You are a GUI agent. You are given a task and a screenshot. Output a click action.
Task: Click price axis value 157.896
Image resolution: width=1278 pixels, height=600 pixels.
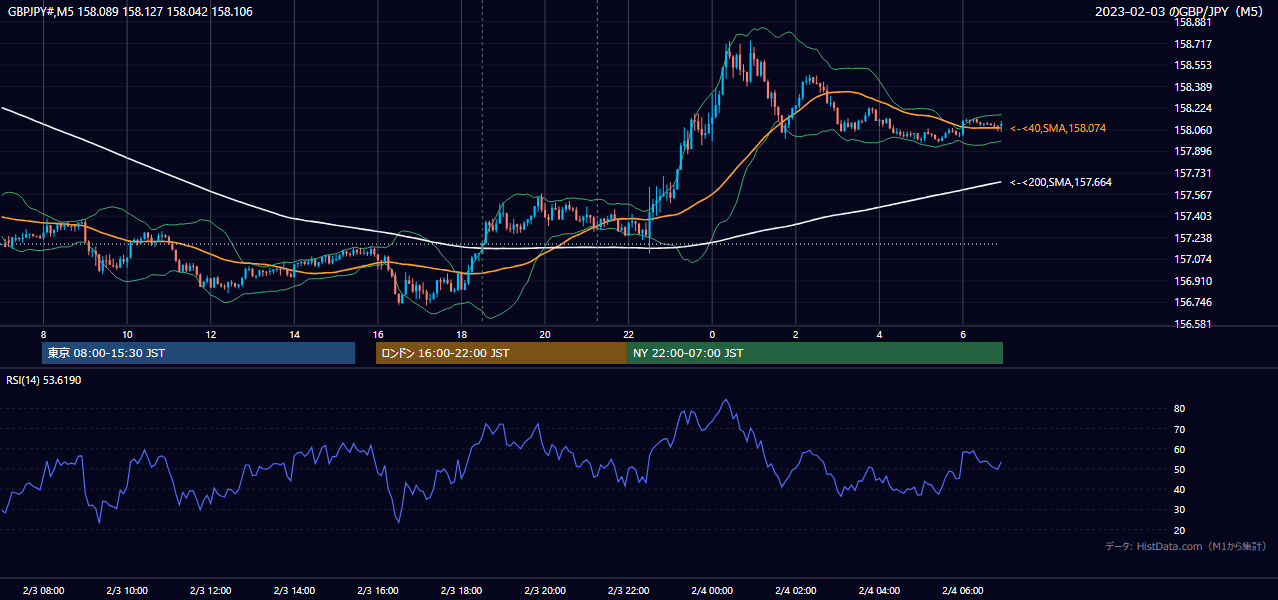(1193, 151)
